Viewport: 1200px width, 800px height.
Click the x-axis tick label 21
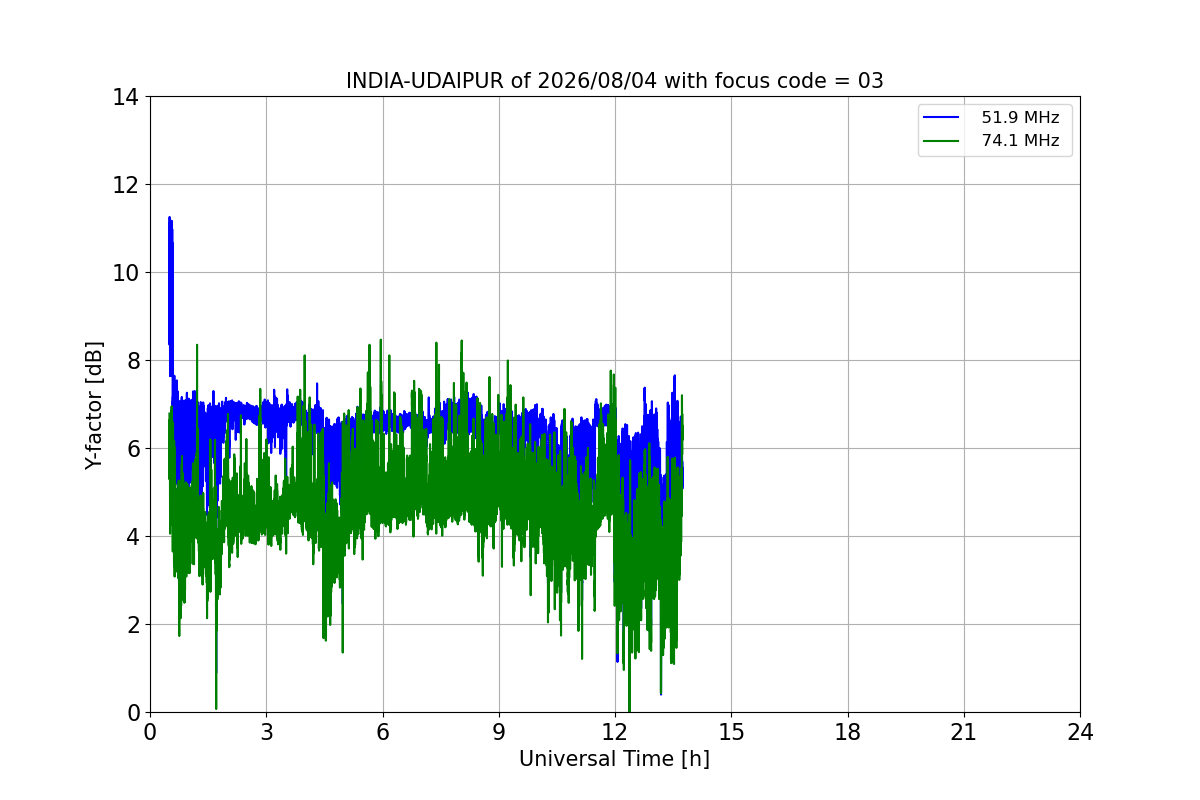(964, 732)
